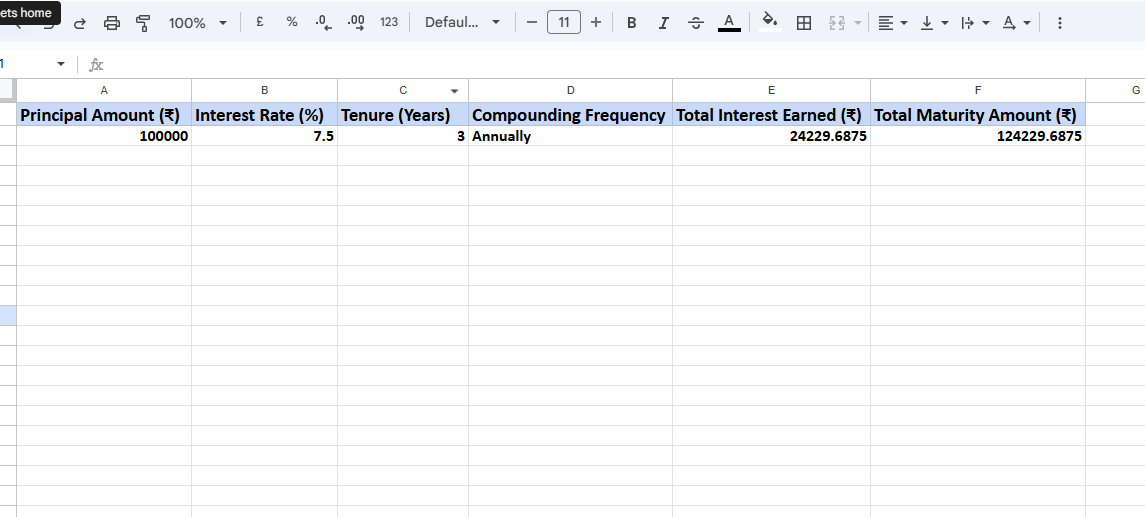Expand the merge cells options arrow
The width and height of the screenshot is (1145, 517).
[858, 23]
